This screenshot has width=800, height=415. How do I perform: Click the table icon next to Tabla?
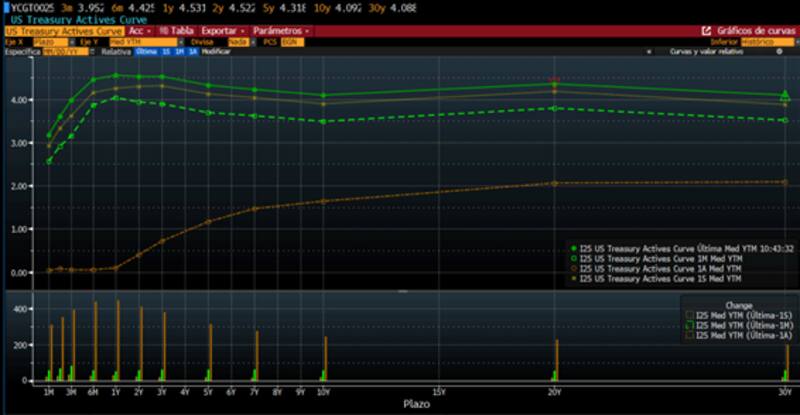161,31
